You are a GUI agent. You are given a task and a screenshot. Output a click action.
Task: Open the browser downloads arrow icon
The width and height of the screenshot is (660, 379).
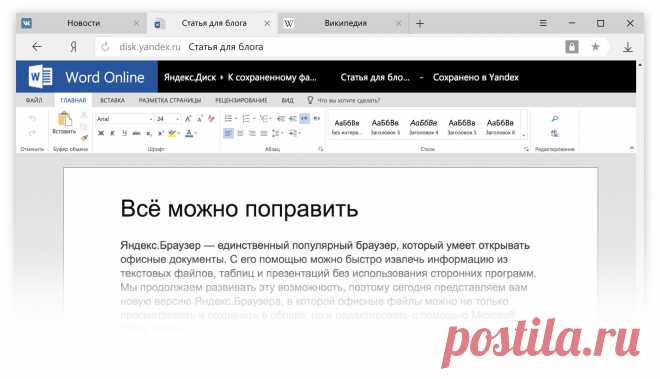[x=628, y=47]
